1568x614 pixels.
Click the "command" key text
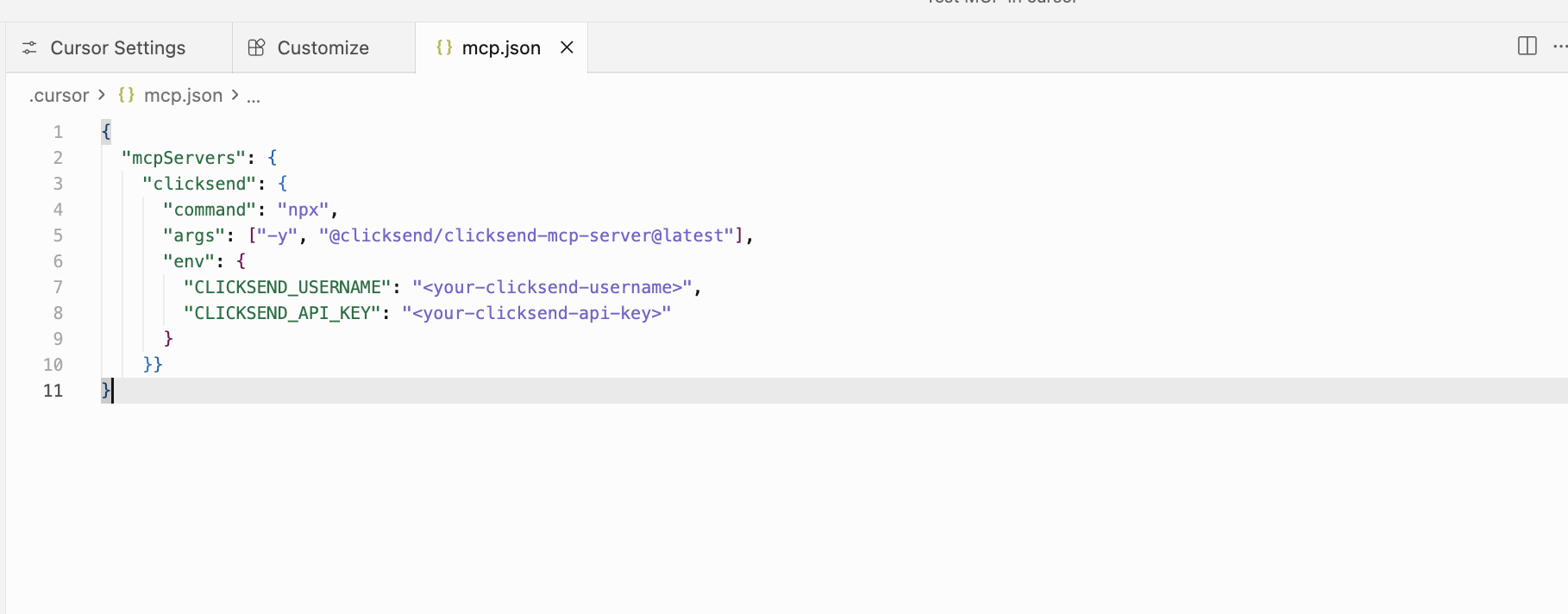(210, 210)
